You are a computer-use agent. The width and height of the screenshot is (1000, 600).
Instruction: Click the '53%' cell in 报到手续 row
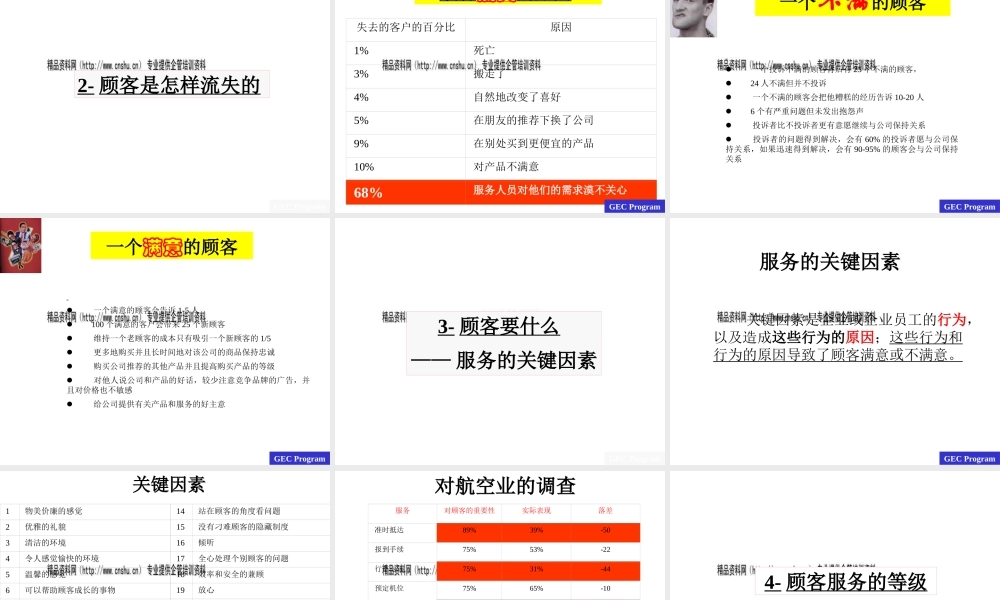tap(536, 550)
